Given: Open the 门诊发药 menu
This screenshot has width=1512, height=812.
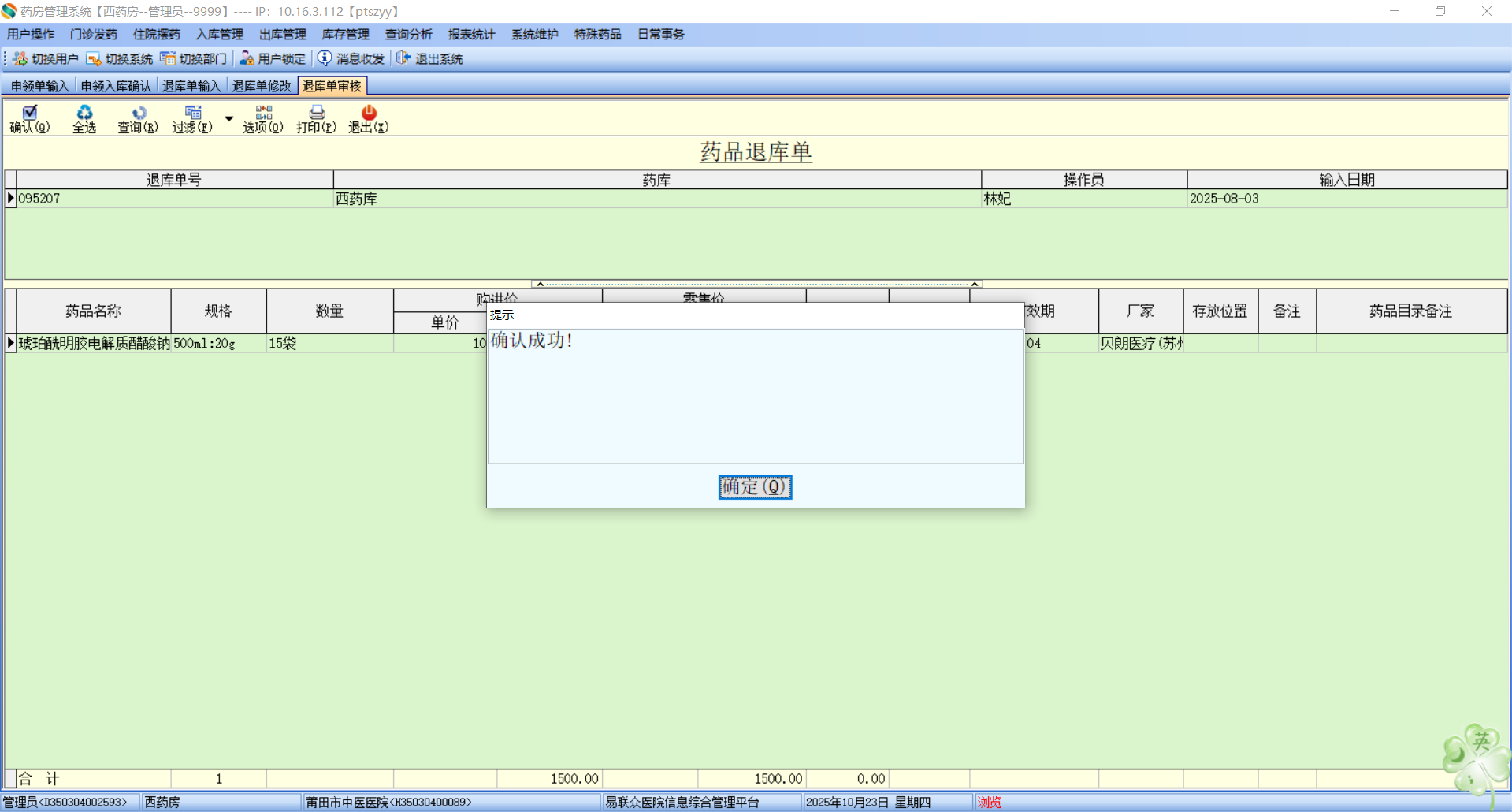Looking at the screenshot, I should [94, 35].
